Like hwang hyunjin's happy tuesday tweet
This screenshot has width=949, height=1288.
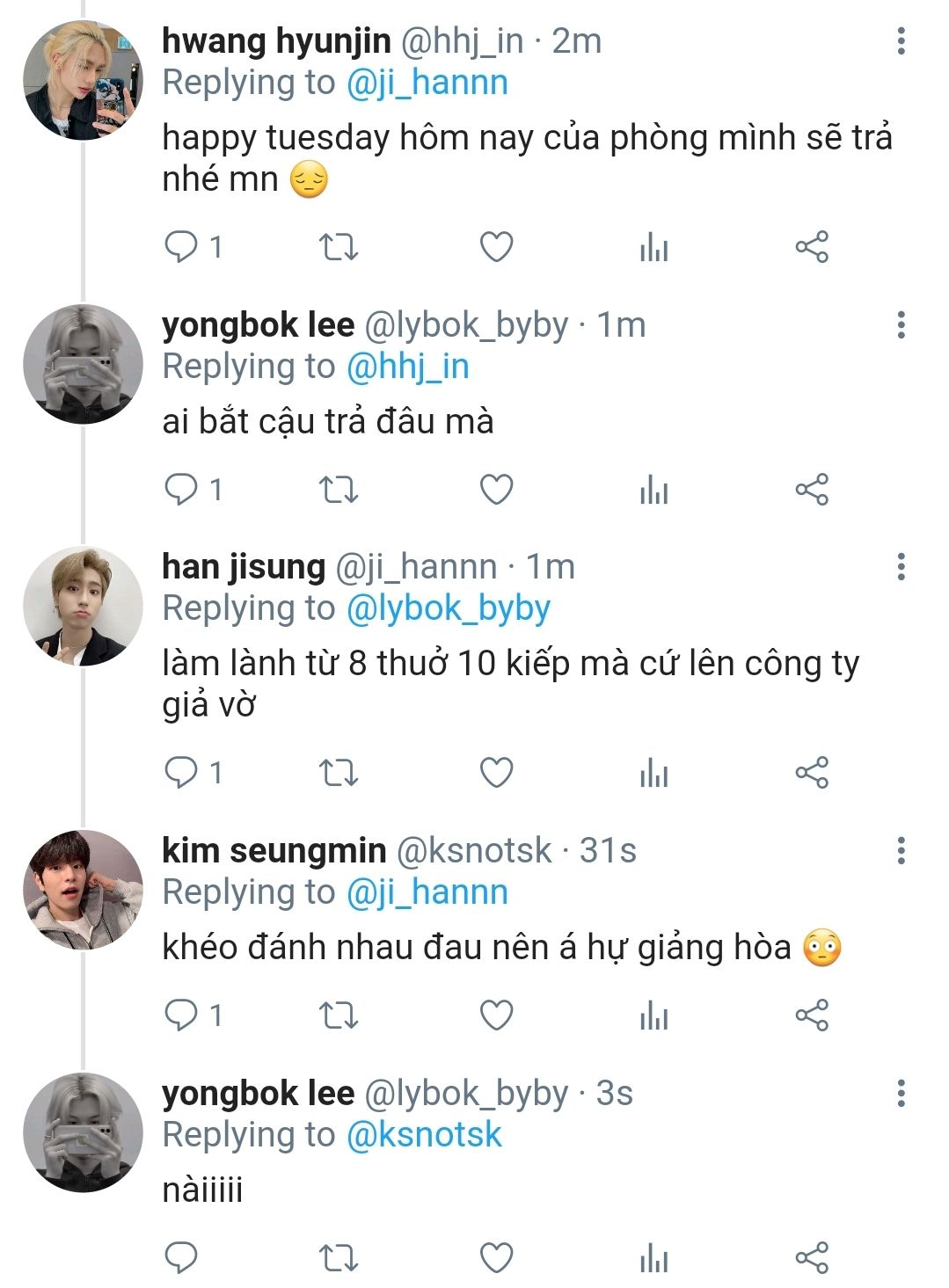point(496,247)
